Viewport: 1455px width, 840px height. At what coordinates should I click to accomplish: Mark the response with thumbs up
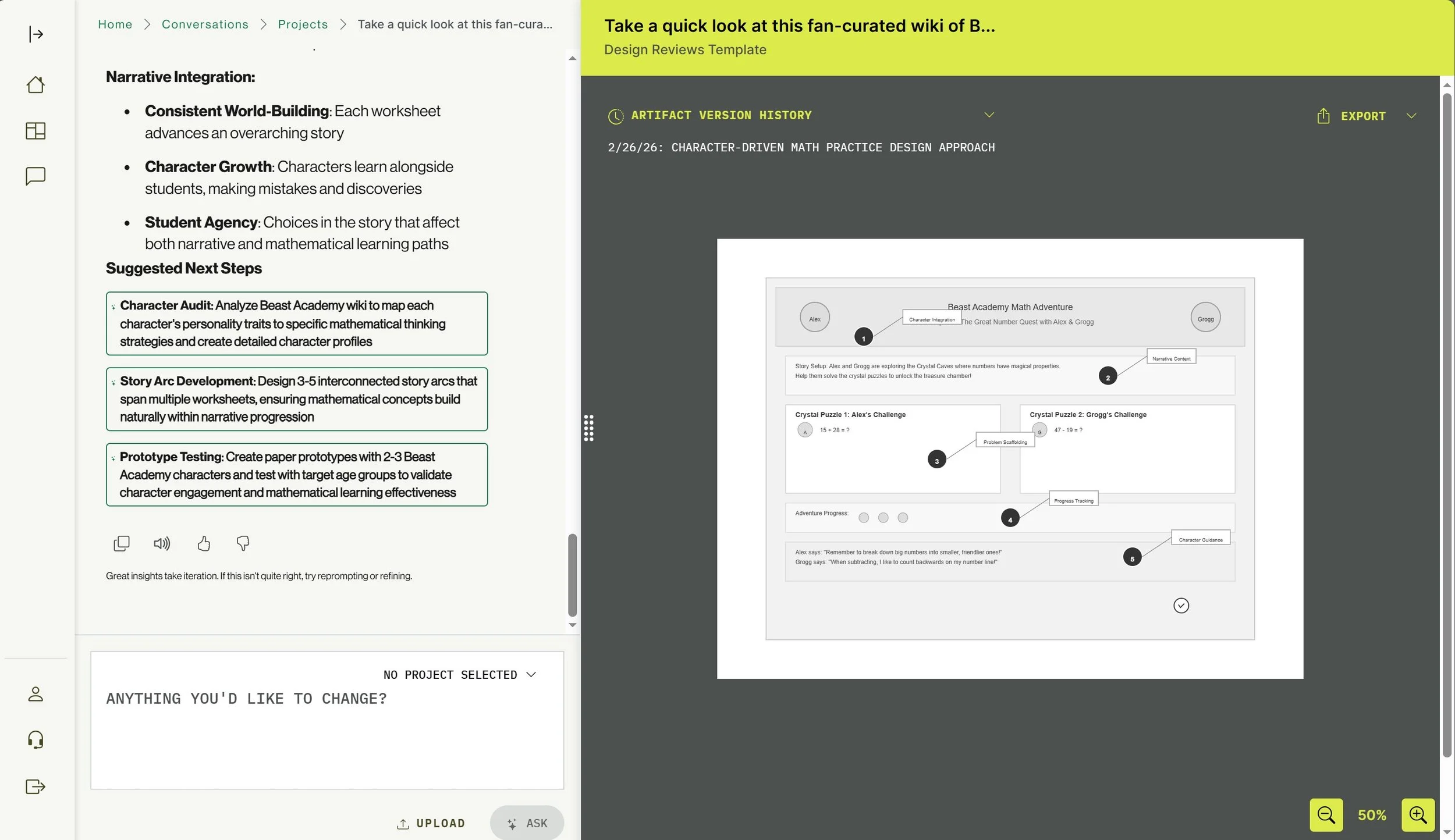[203, 543]
